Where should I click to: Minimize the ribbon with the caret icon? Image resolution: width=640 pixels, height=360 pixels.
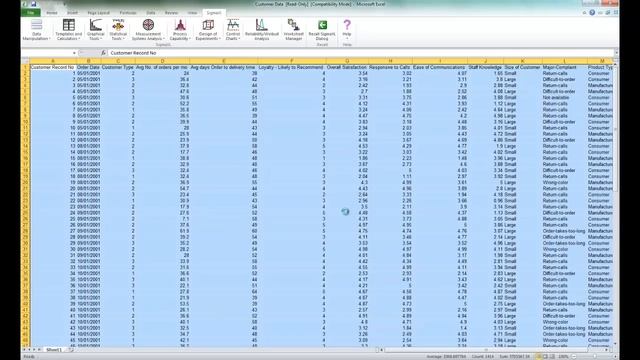pos(584,13)
